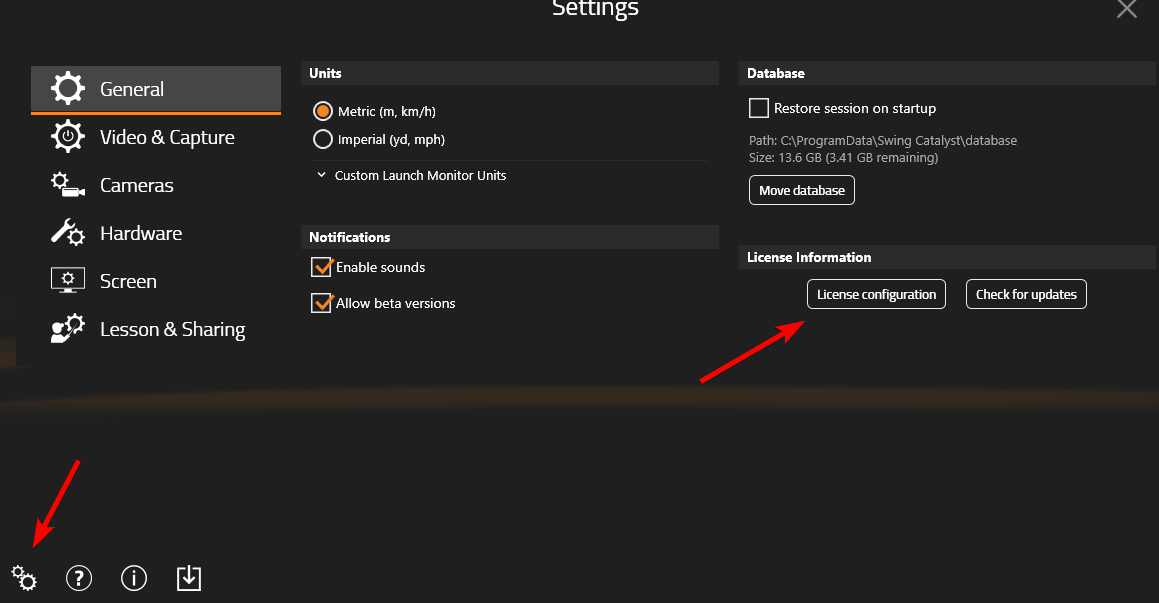This screenshot has width=1159, height=603.
Task: Toggle Enable sounds checkbox
Action: (x=321, y=267)
